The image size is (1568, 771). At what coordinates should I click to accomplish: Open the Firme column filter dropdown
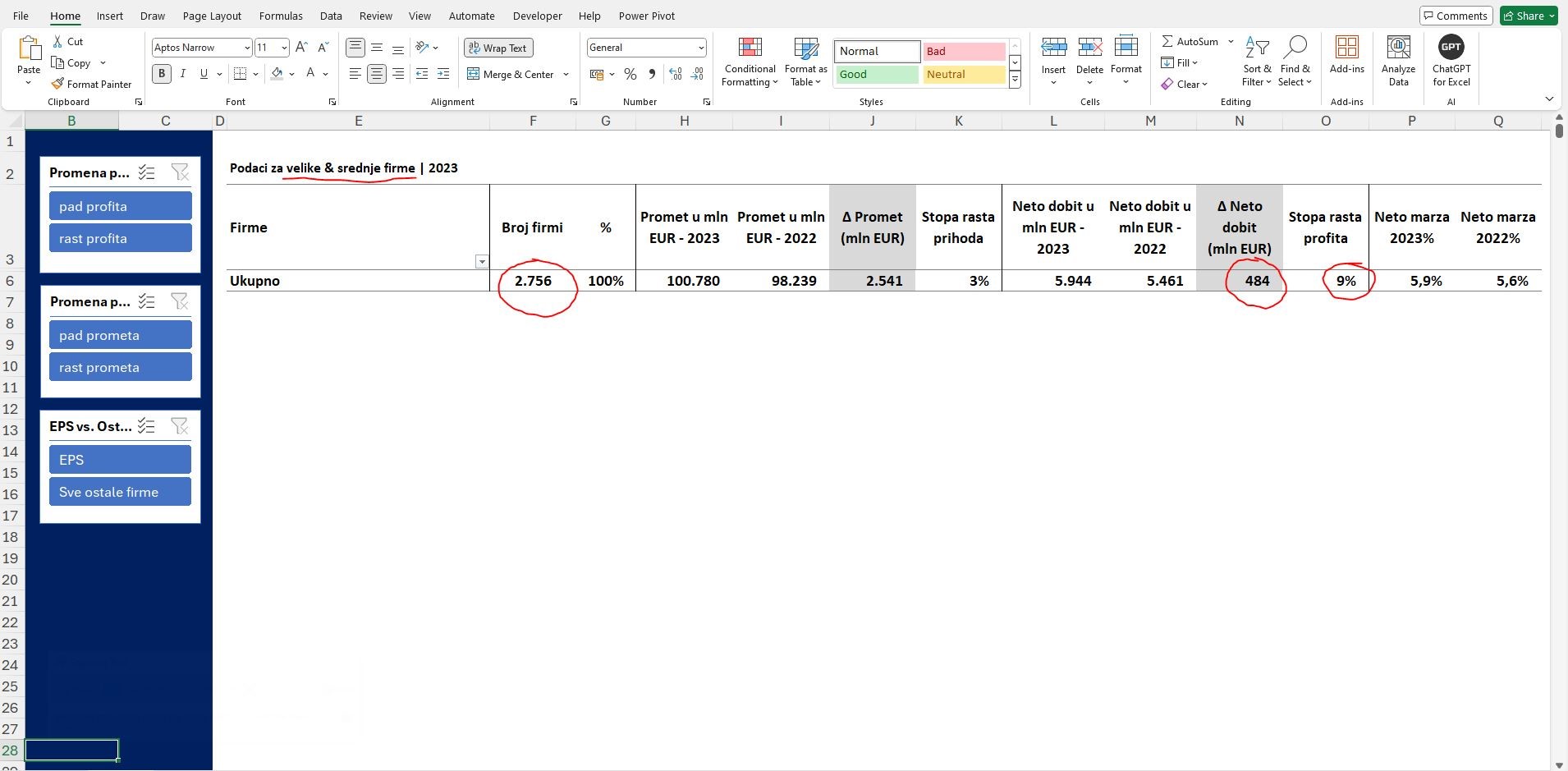point(482,262)
